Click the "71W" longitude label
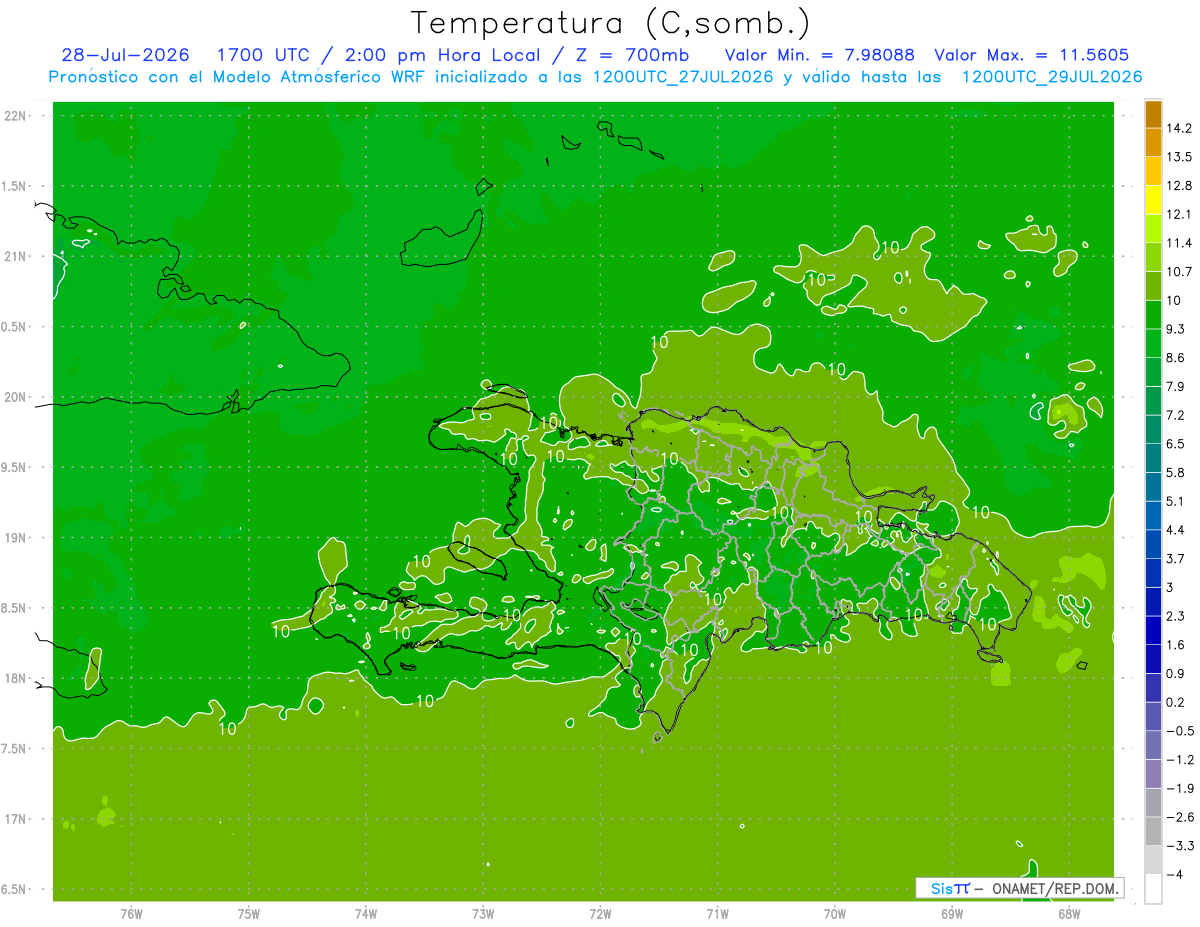The height and width of the screenshot is (927, 1200). [717, 913]
